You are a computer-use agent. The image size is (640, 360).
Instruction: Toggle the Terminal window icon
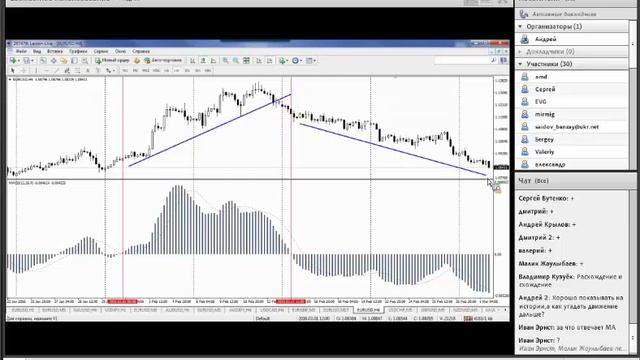(x=74, y=61)
